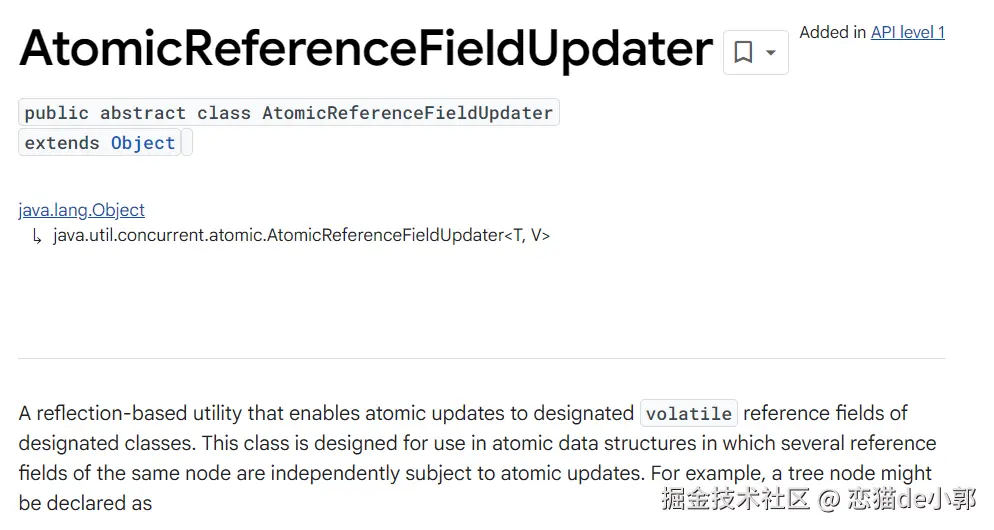
Task: Click the public abstract class declaration line
Action: click(288, 113)
